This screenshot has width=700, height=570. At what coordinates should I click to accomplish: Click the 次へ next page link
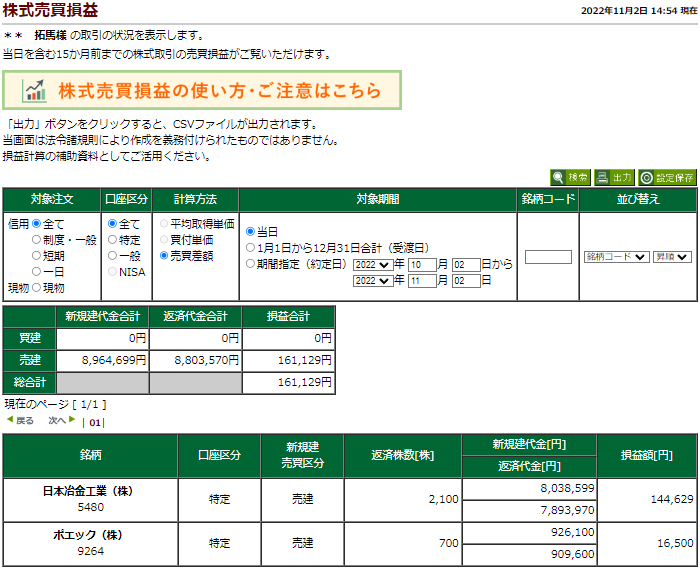coord(62,420)
